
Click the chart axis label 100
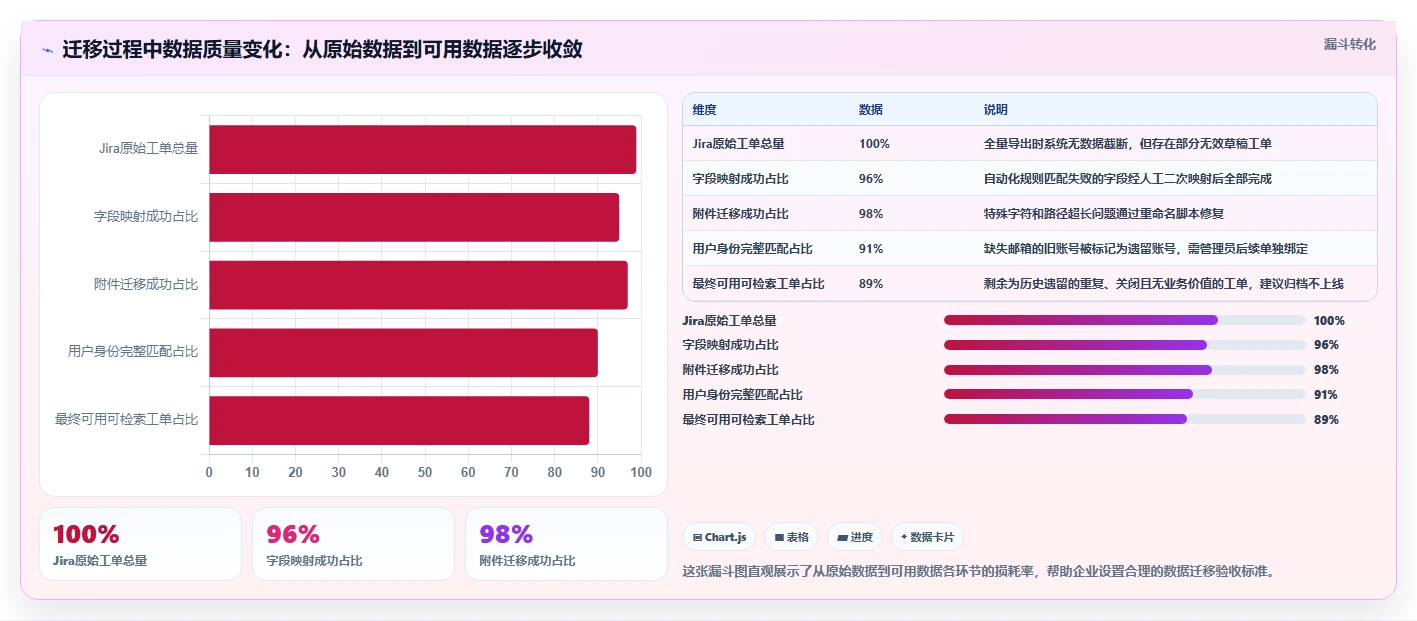coord(641,472)
